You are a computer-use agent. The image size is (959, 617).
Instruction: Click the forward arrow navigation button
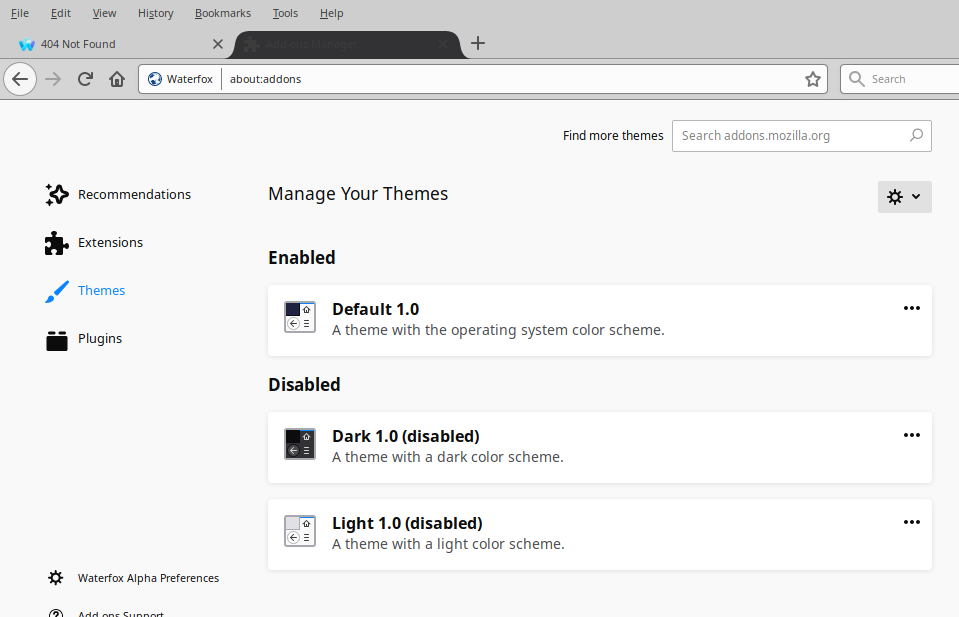coord(53,79)
